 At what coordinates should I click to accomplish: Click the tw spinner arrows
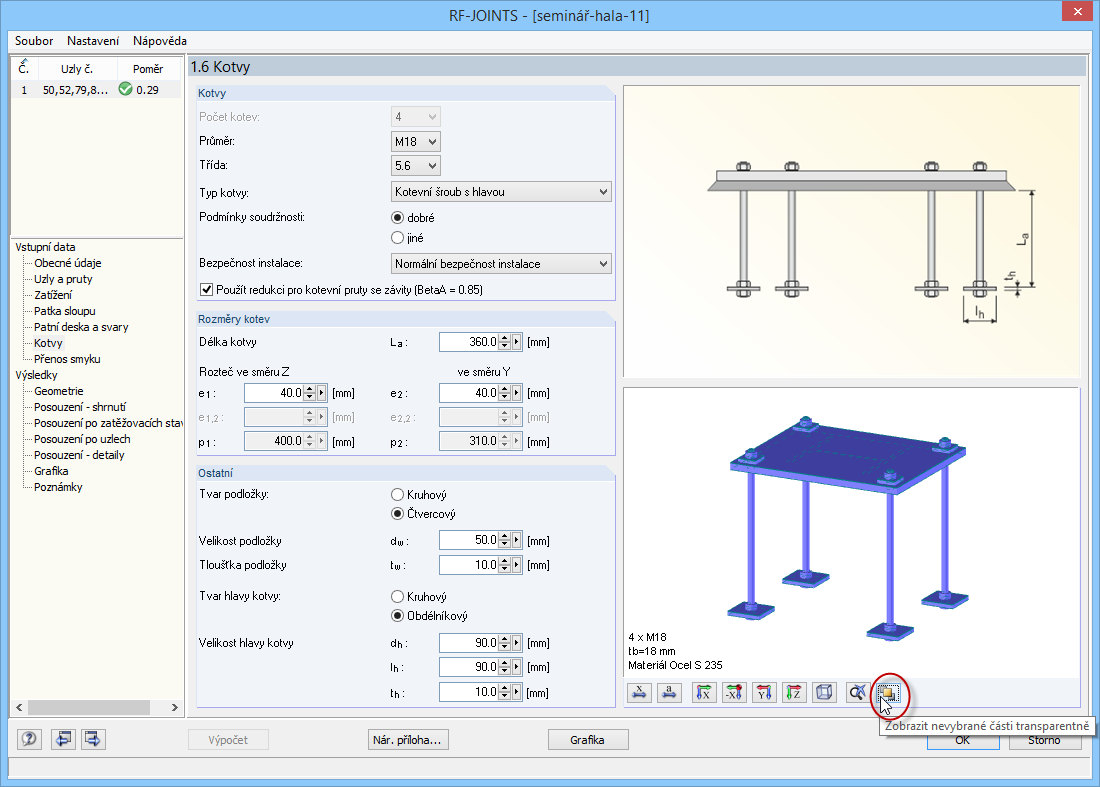(x=504, y=565)
